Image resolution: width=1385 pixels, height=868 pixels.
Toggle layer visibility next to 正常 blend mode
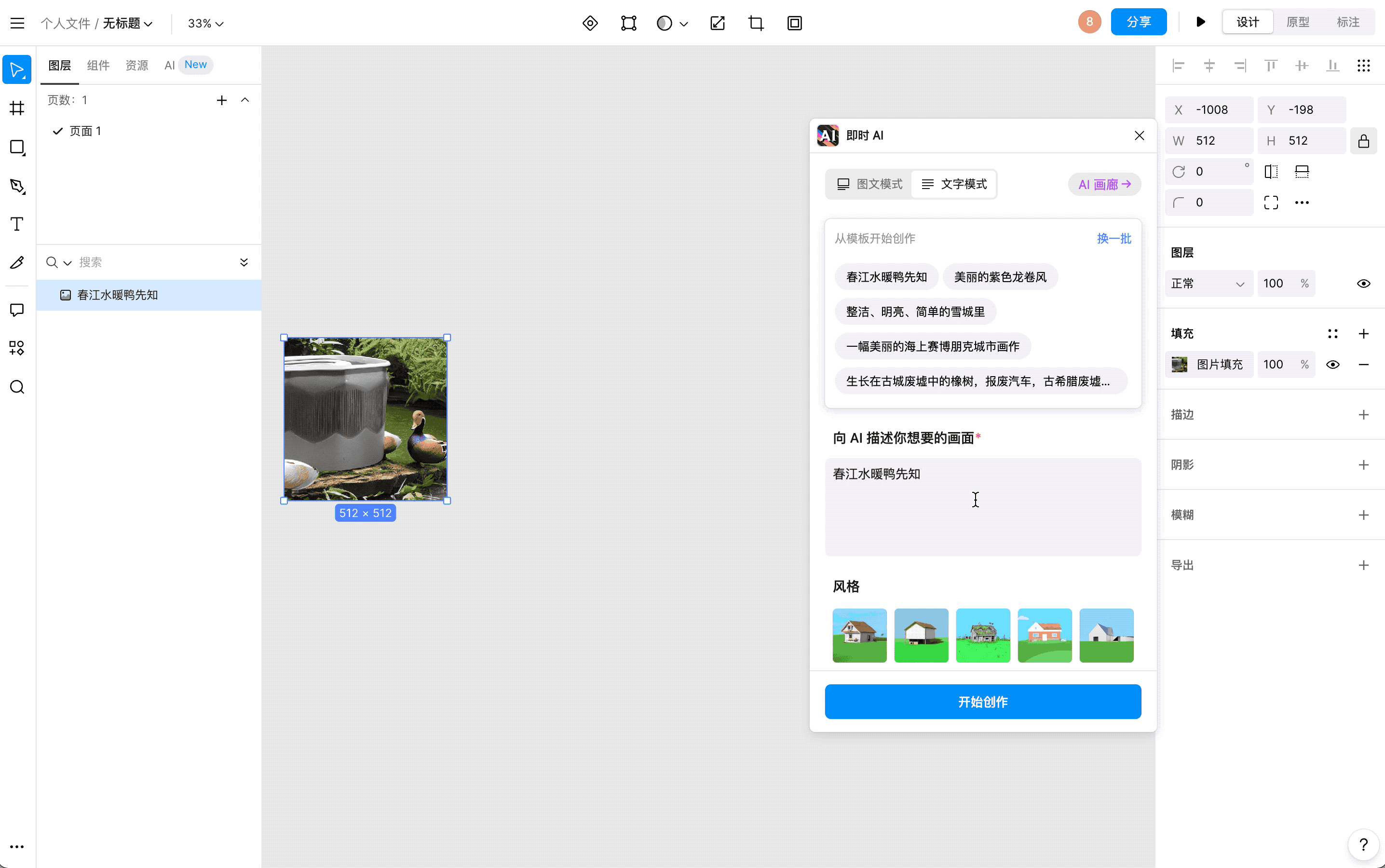point(1363,283)
